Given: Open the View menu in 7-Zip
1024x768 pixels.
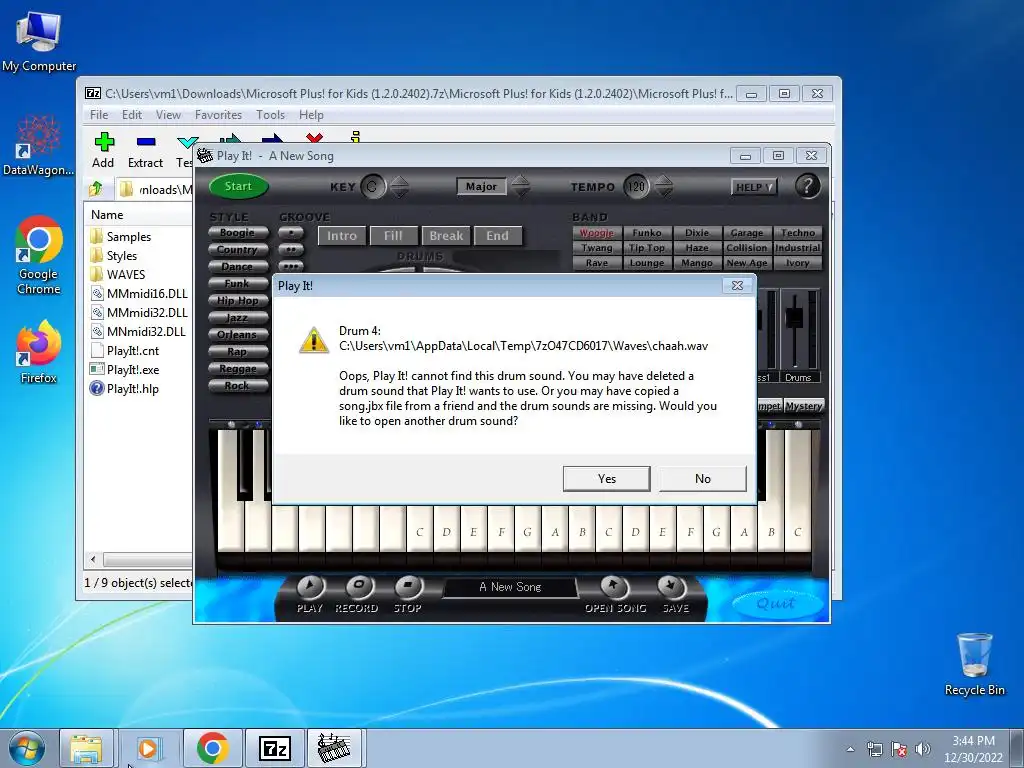Looking at the screenshot, I should tap(168, 115).
